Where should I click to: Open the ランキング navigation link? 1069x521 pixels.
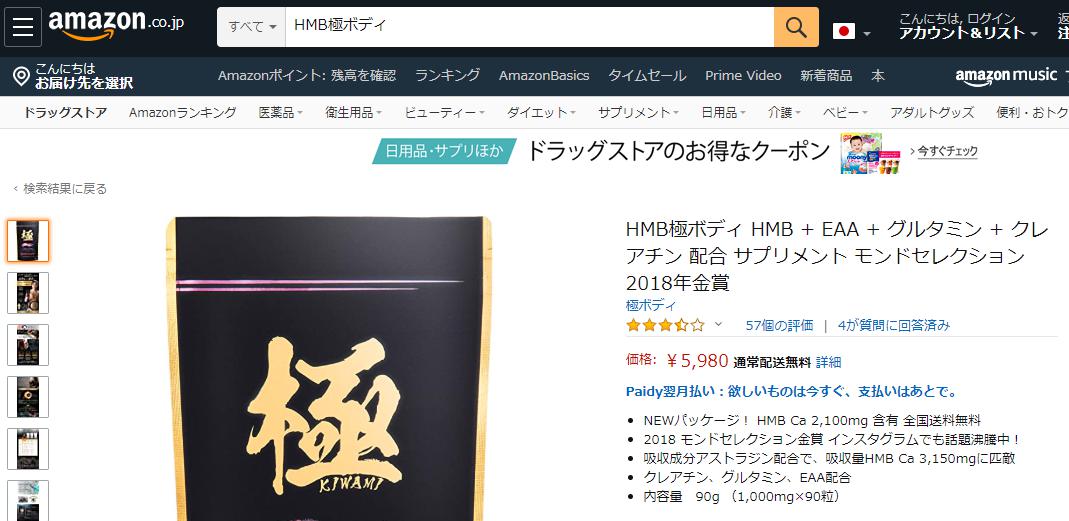447,76
